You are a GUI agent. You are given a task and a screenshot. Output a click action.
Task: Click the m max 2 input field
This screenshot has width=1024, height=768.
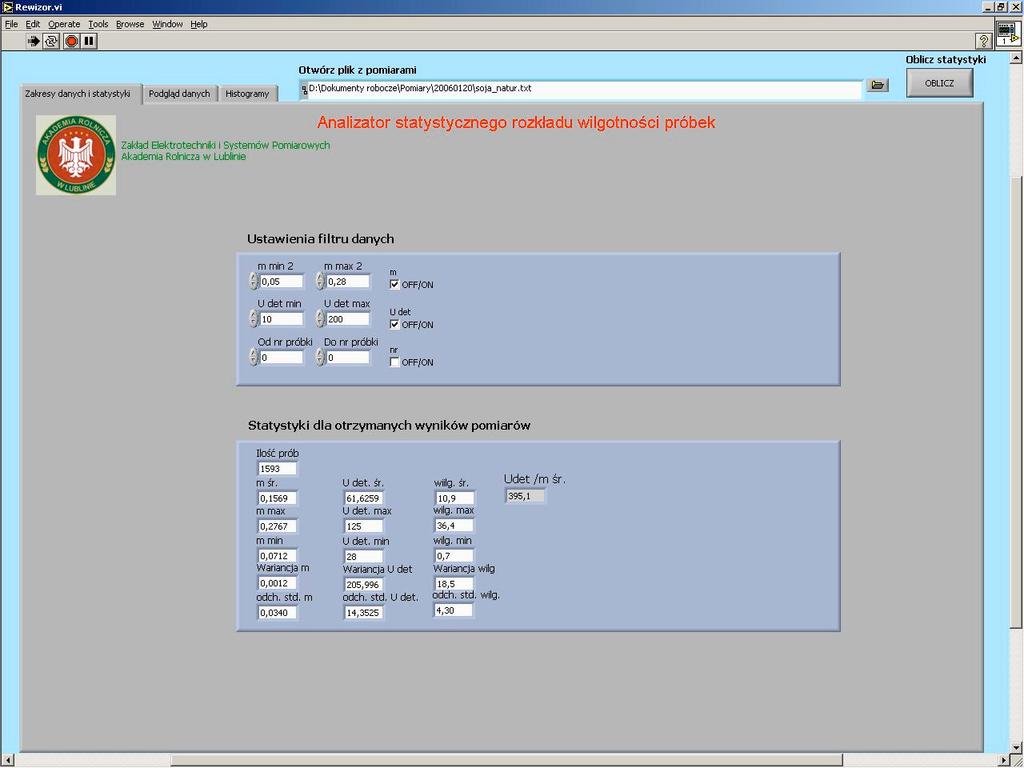pos(348,281)
